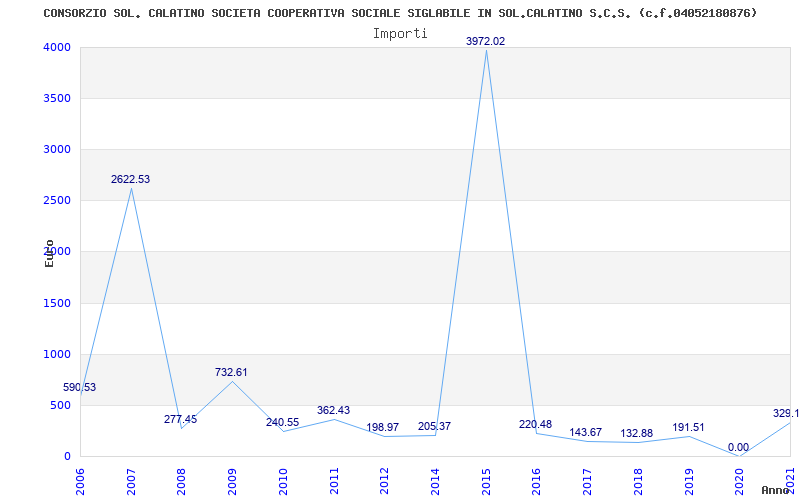The height and width of the screenshot is (500, 800).
Task: Click the 732.61 data label
Action: 231,372
